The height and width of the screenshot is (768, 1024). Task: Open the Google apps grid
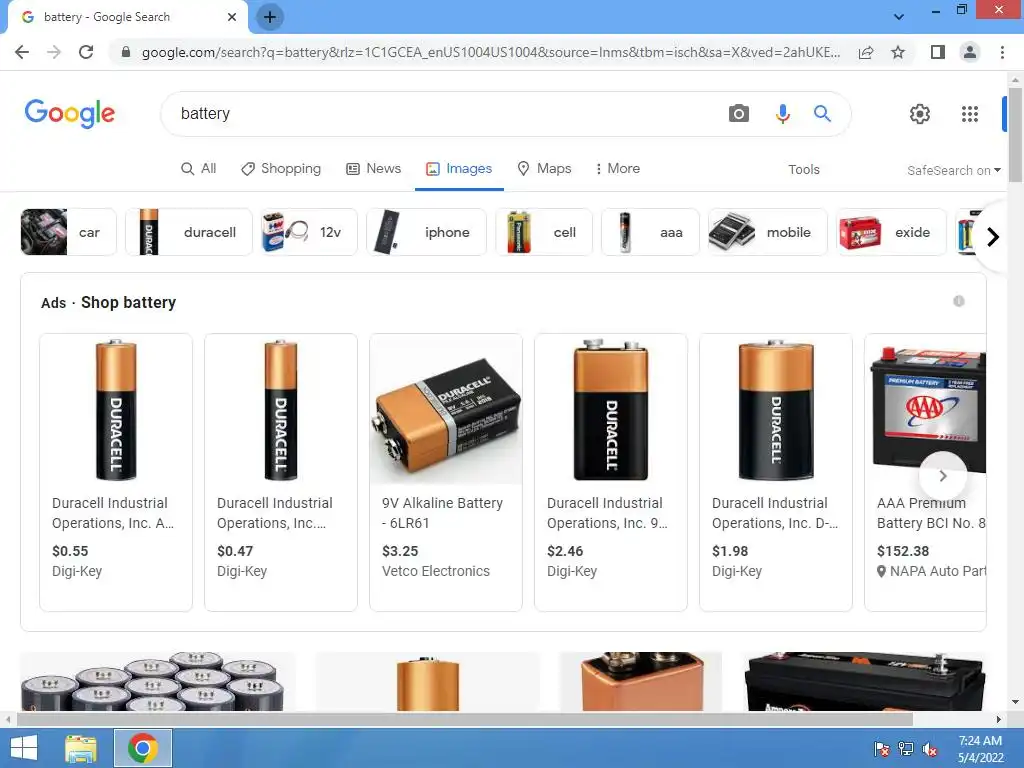click(970, 114)
